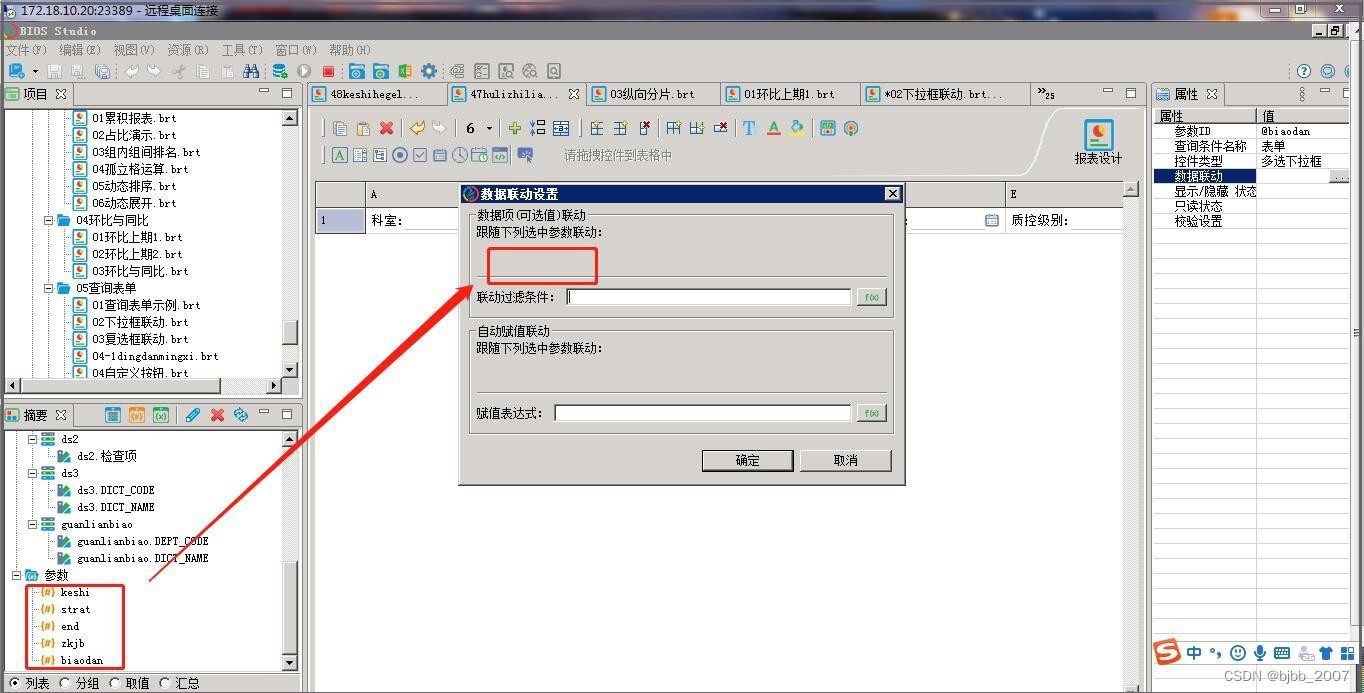1364x693 pixels.
Task: Click the fill color bucket icon
Action: 797,128
